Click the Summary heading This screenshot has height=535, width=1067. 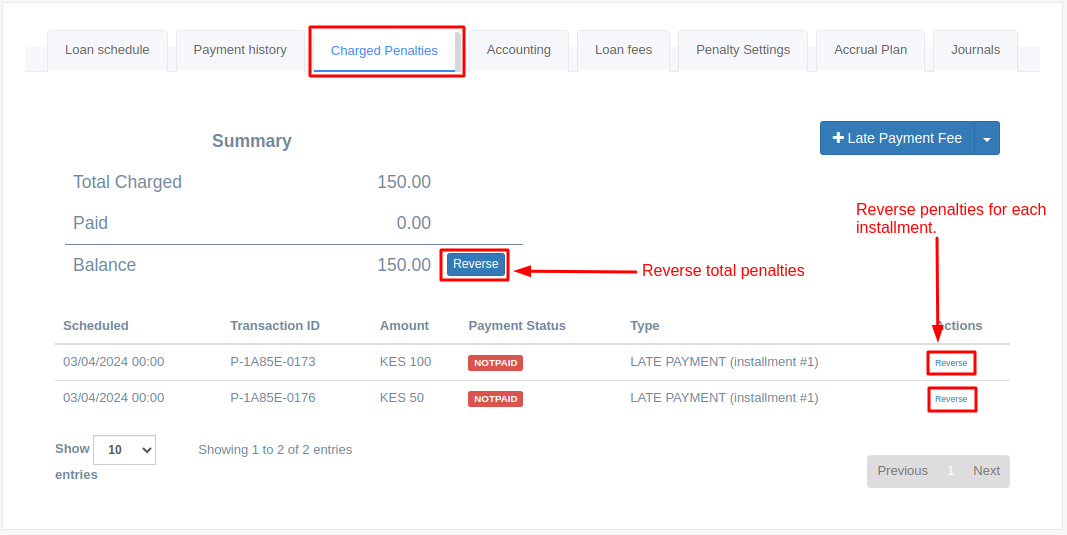click(252, 141)
